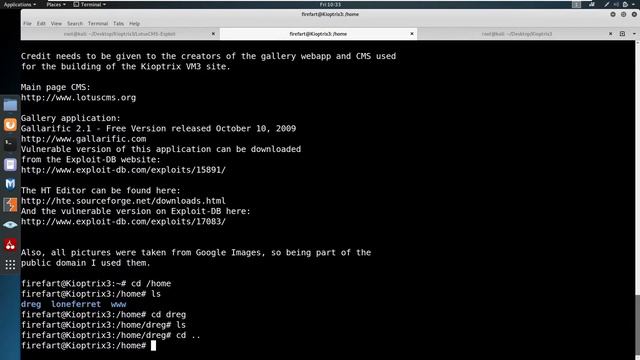This screenshot has height=360, width=640.
Task: Open the File menu
Action: [x=27, y=24]
